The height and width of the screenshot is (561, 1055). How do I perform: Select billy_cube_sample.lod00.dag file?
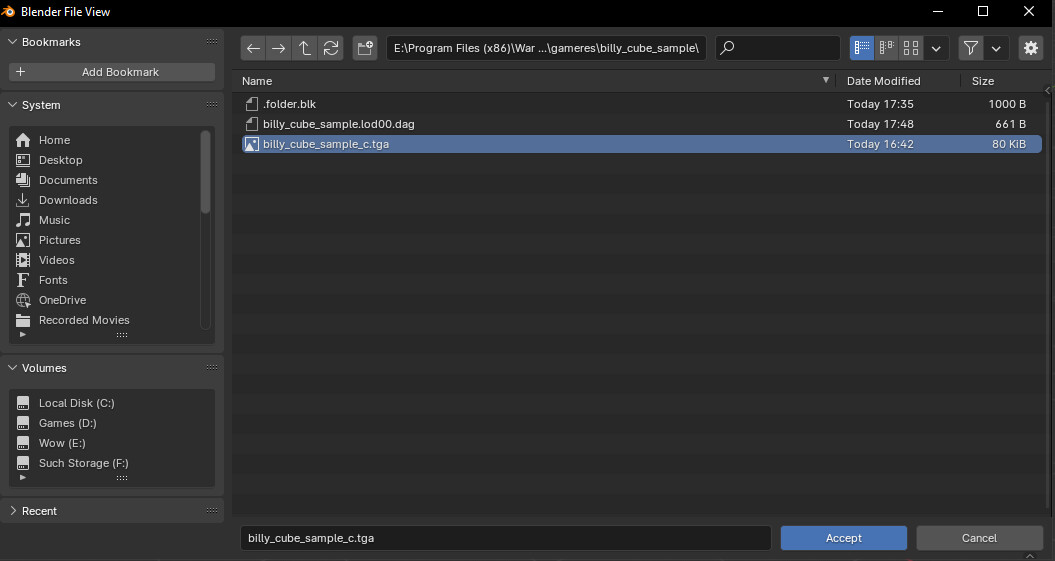click(338, 124)
